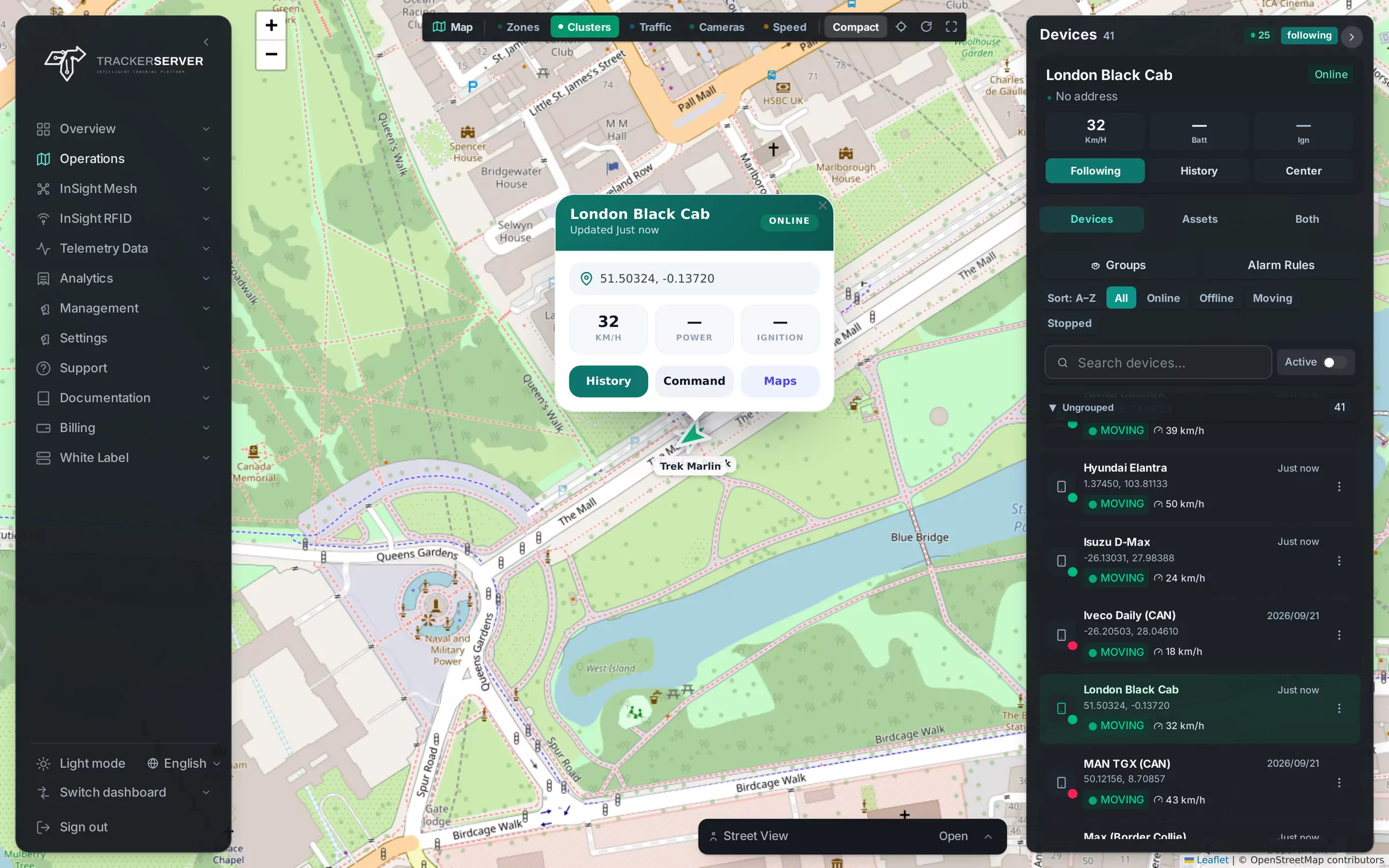This screenshot has height=868, width=1389.
Task: Expand the Analytics menu
Action: click(123, 278)
